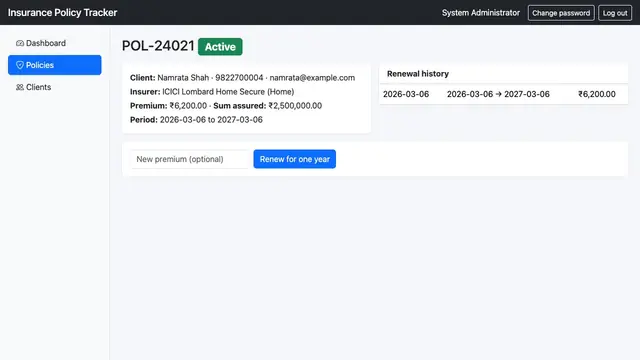
Task: Go to the Policies sidebar item
Action: (55, 65)
